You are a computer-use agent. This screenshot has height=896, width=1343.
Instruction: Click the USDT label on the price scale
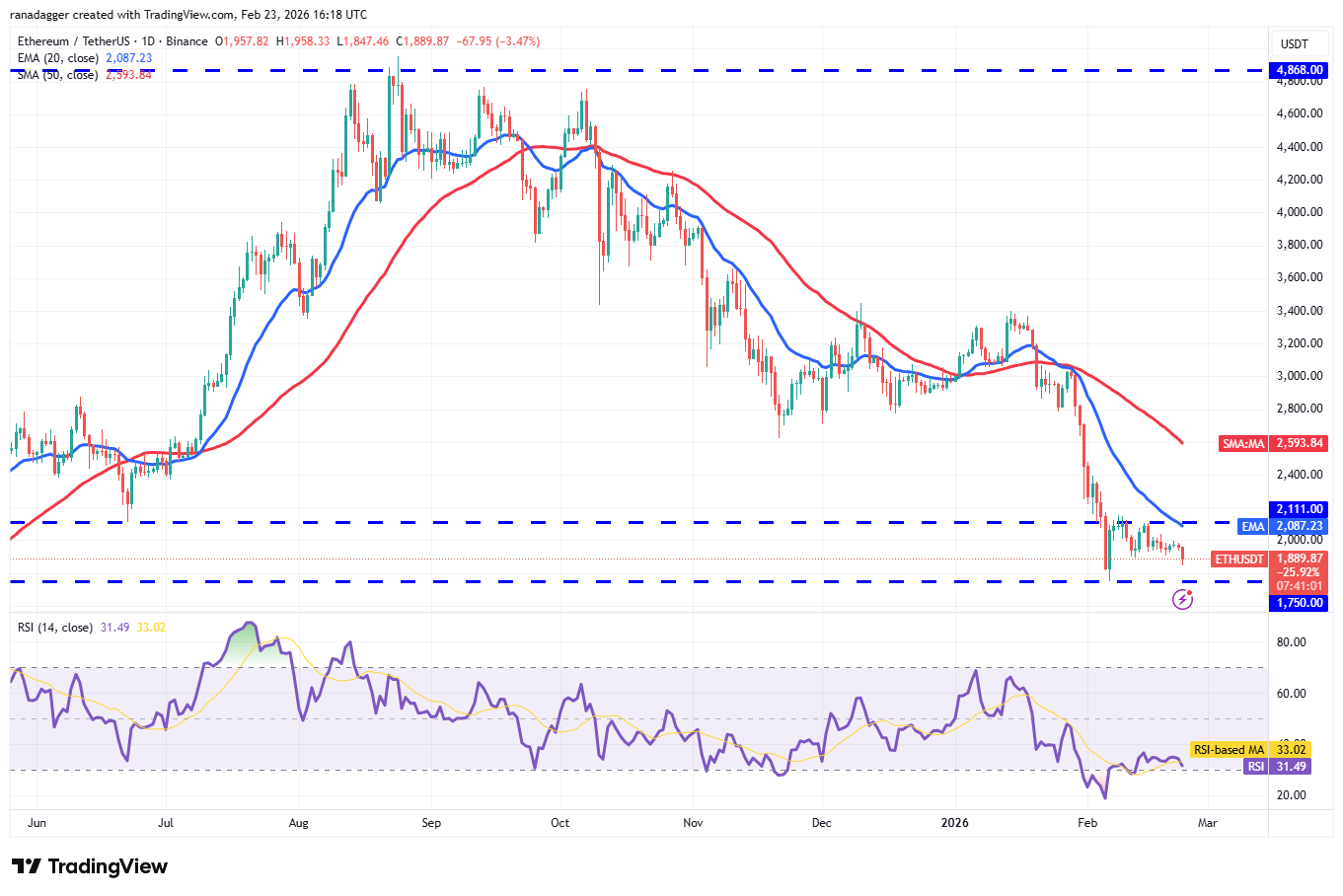tap(1297, 43)
